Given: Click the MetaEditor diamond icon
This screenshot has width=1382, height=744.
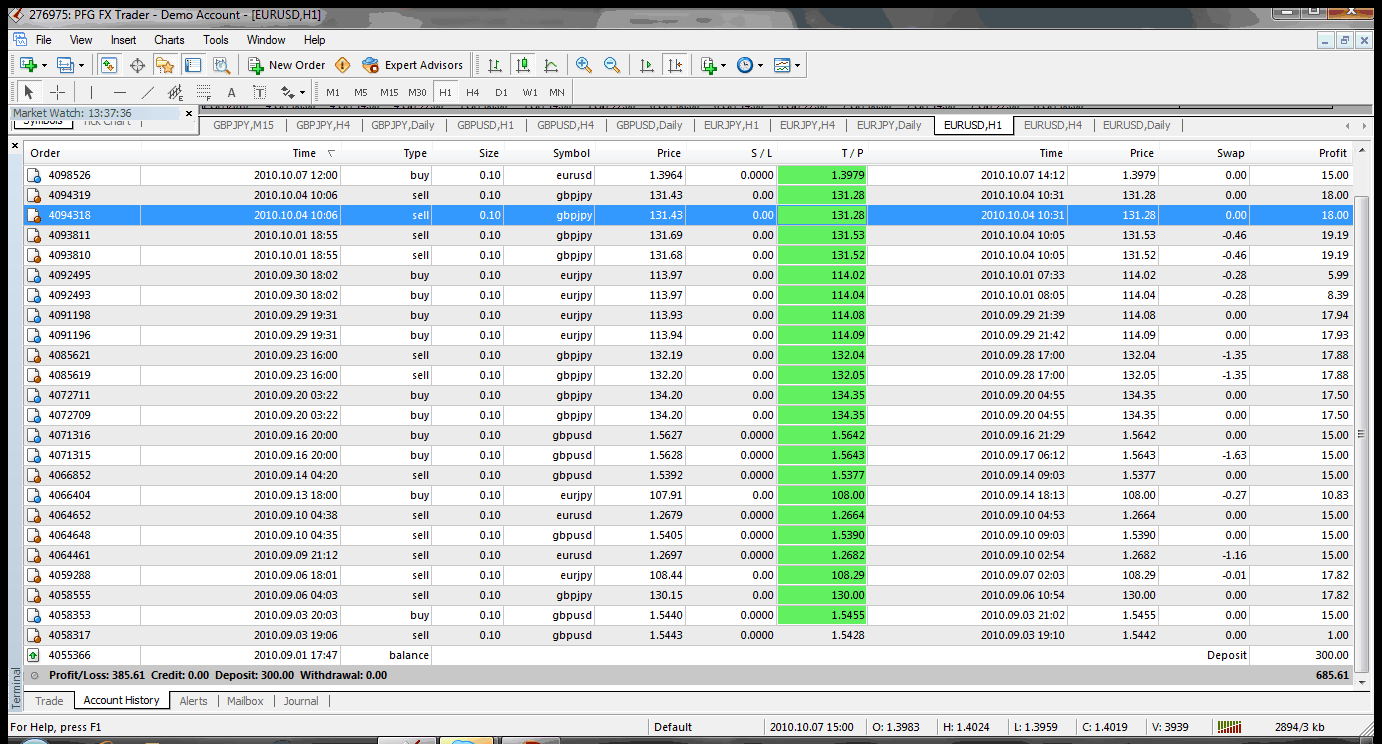Looking at the screenshot, I should (343, 65).
